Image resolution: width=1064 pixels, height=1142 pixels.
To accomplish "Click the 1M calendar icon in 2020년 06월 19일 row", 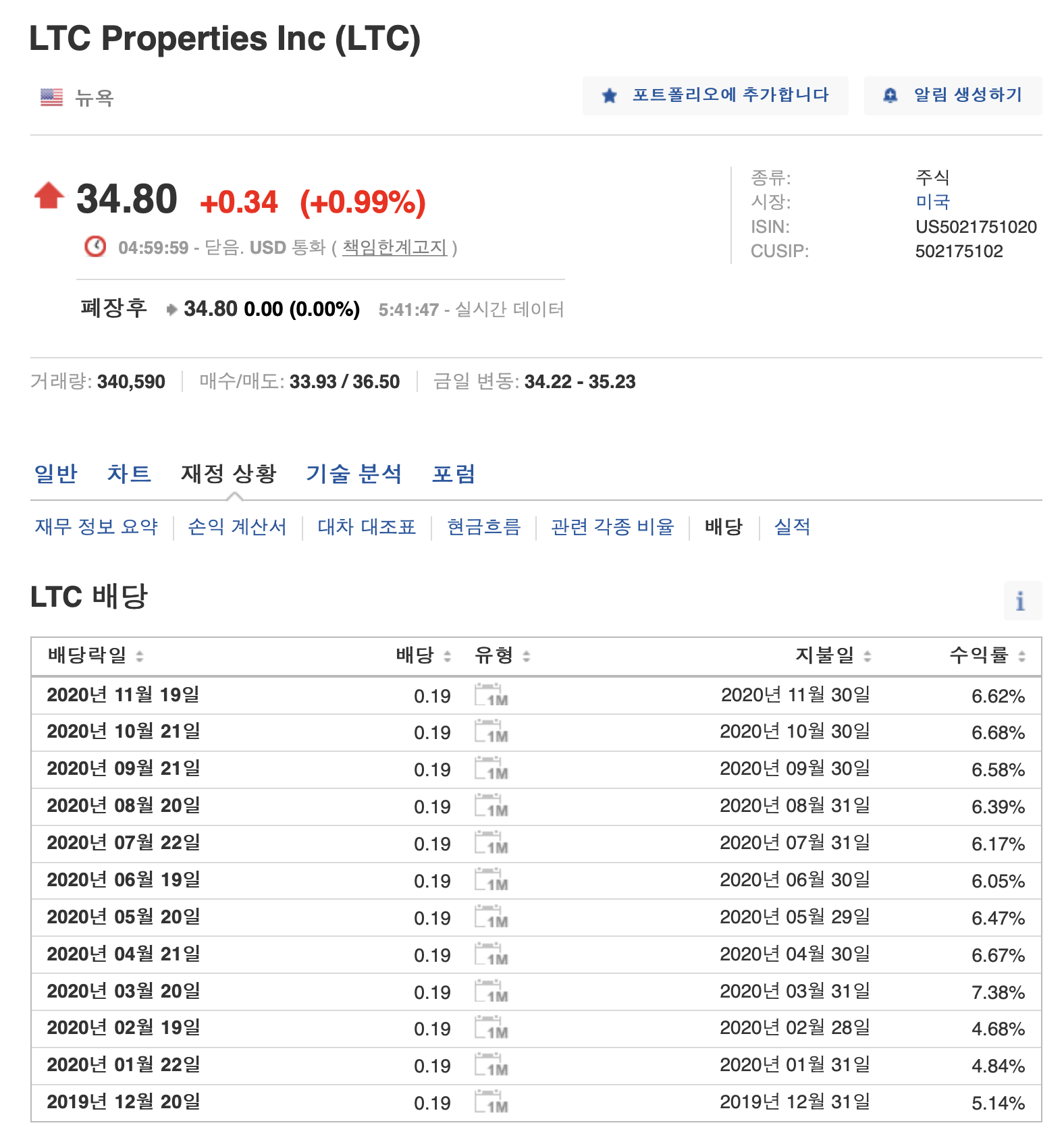I will (x=491, y=880).
